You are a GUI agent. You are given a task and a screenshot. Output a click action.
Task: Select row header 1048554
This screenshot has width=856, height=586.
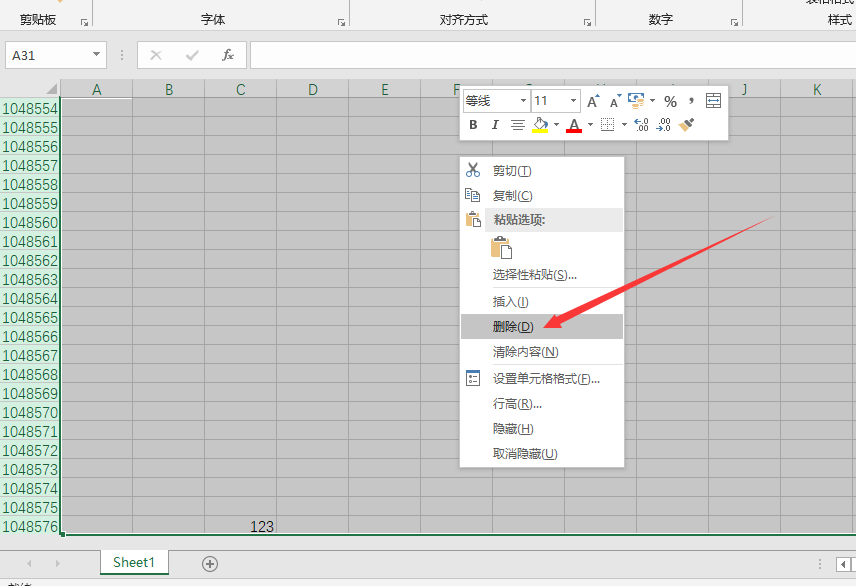(30, 109)
